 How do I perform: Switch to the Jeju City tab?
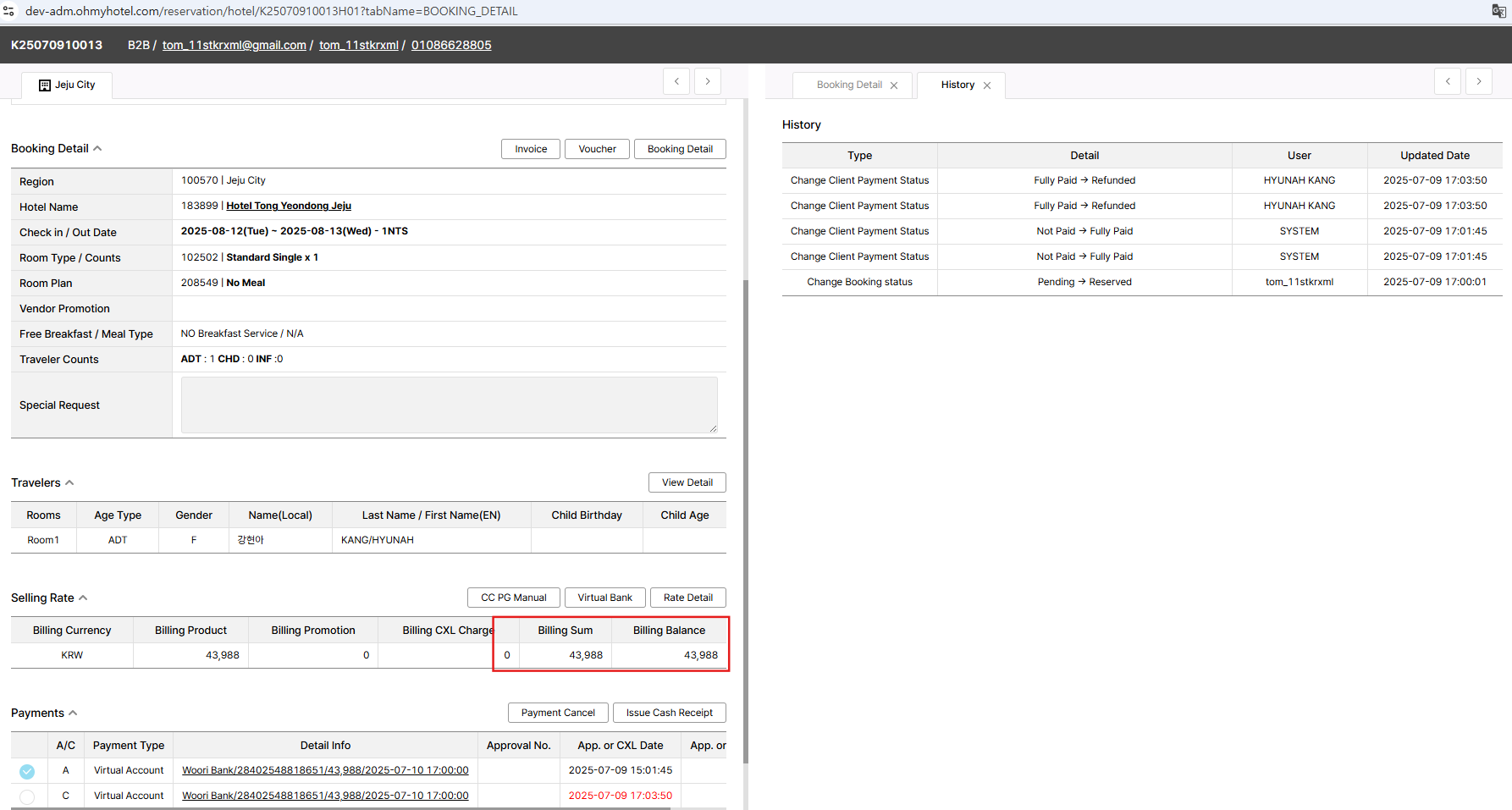point(67,85)
